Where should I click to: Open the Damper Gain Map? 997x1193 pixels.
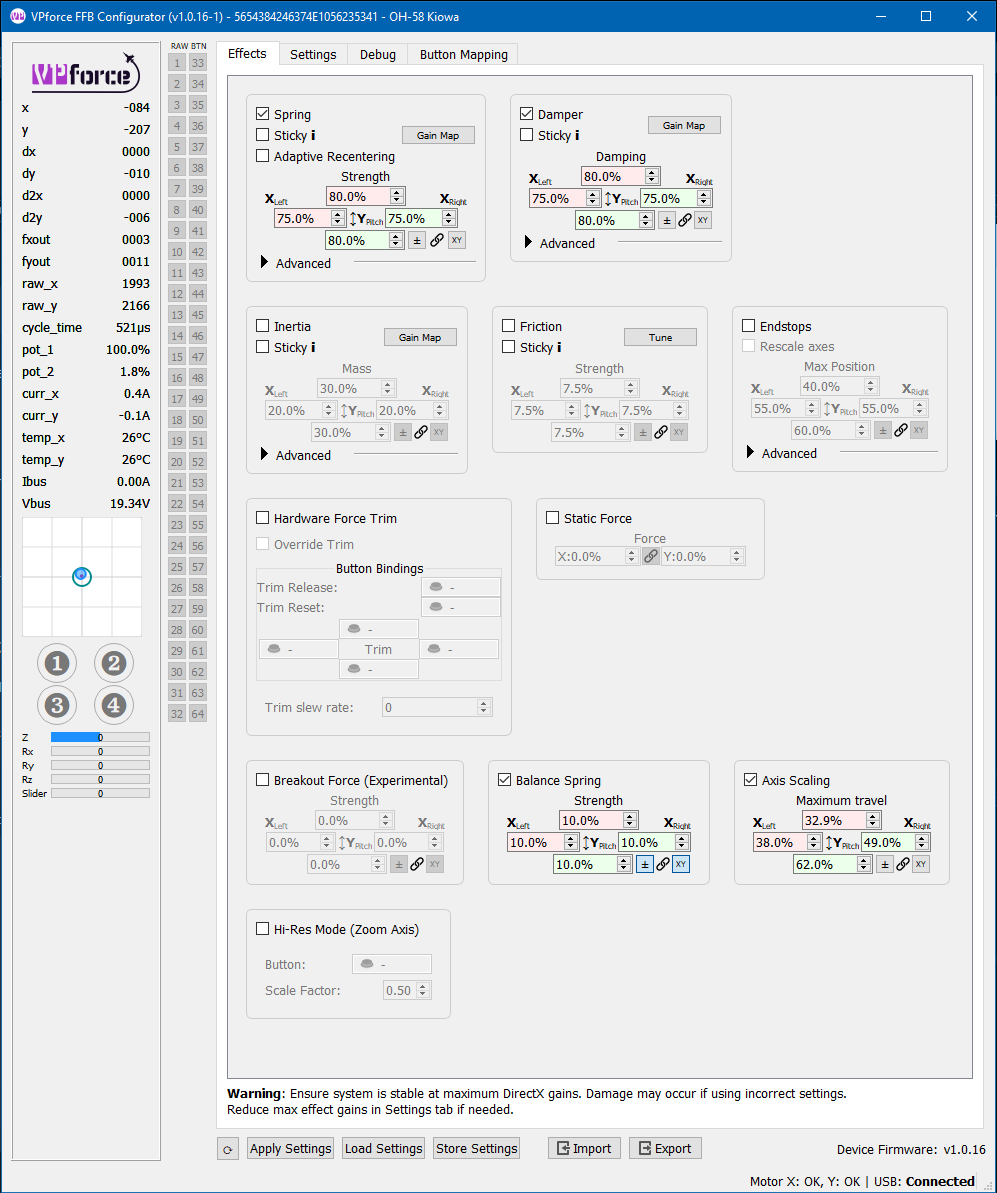(x=684, y=126)
